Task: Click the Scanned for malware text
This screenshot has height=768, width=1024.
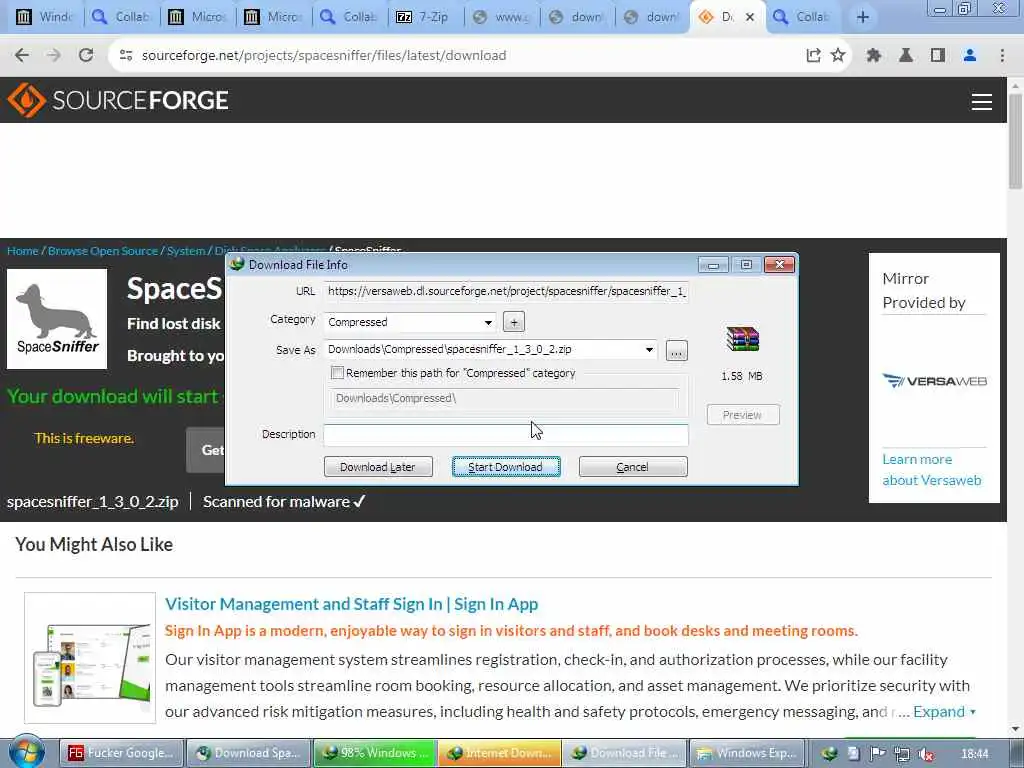Action: (x=276, y=502)
